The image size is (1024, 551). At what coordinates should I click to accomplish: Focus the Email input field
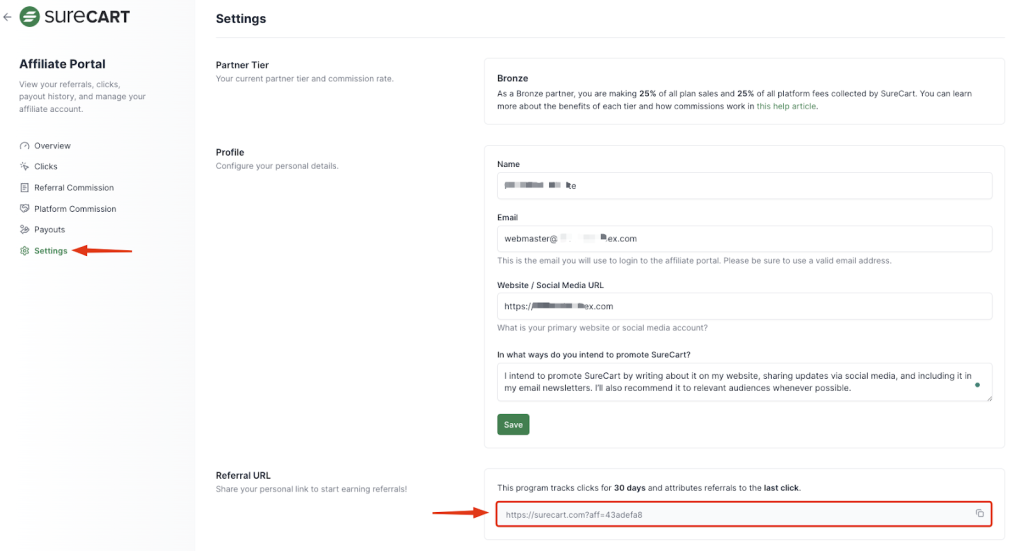pos(744,239)
